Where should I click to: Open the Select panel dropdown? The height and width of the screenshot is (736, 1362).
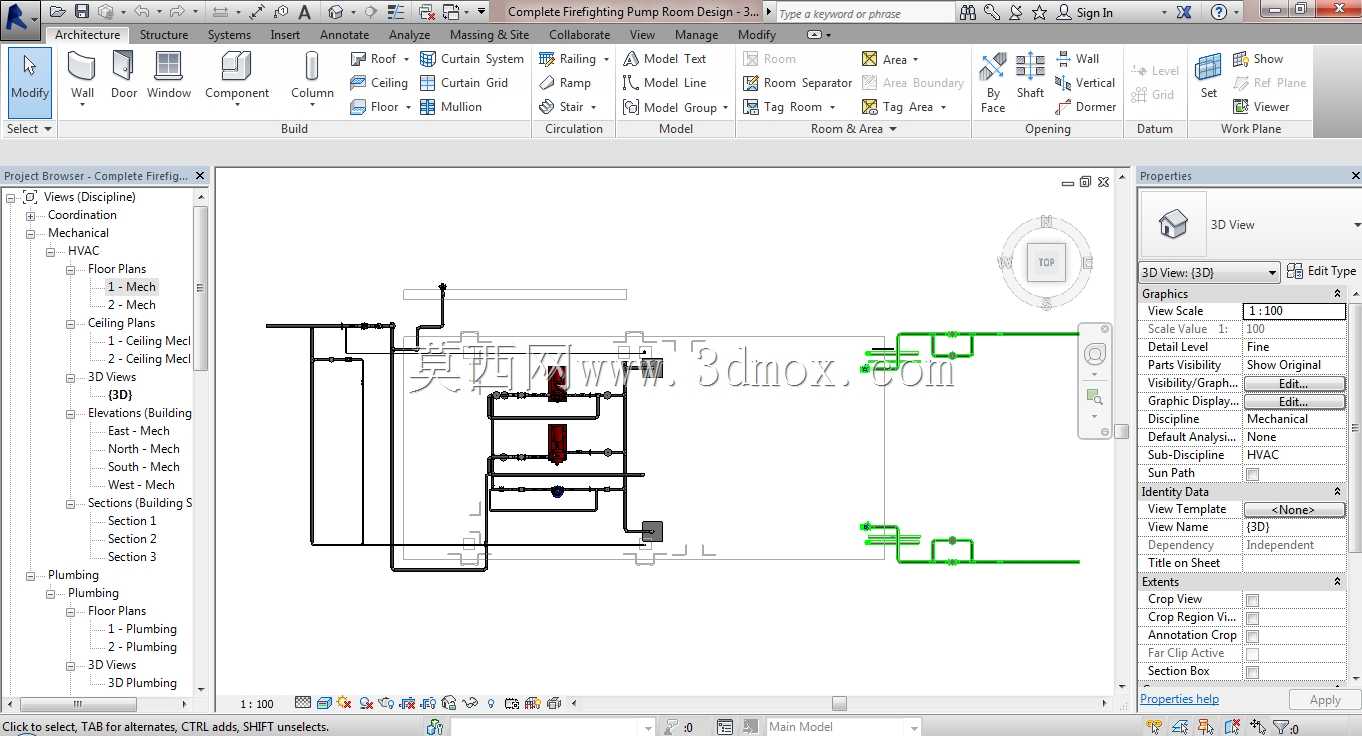[x=29, y=129]
